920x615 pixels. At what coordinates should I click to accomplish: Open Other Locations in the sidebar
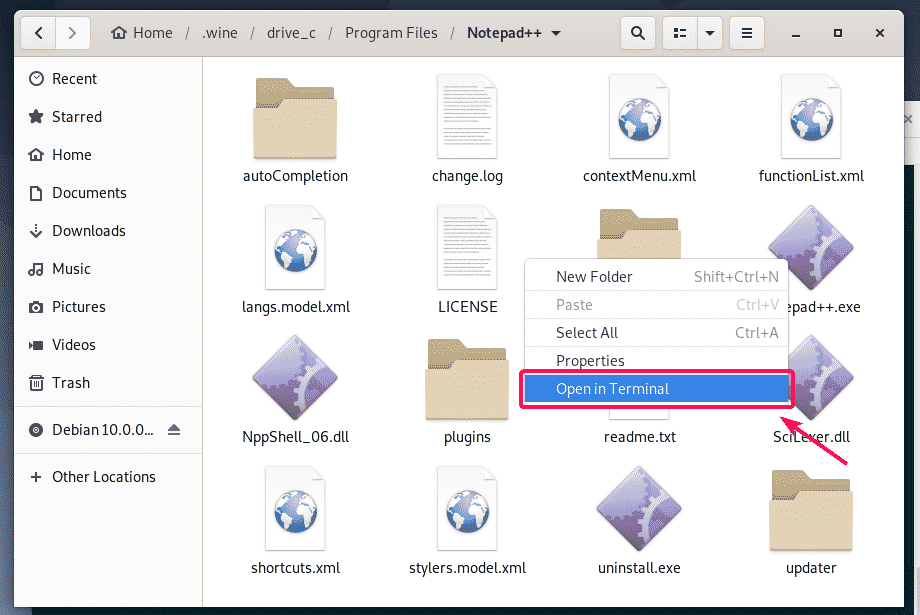[109, 477]
